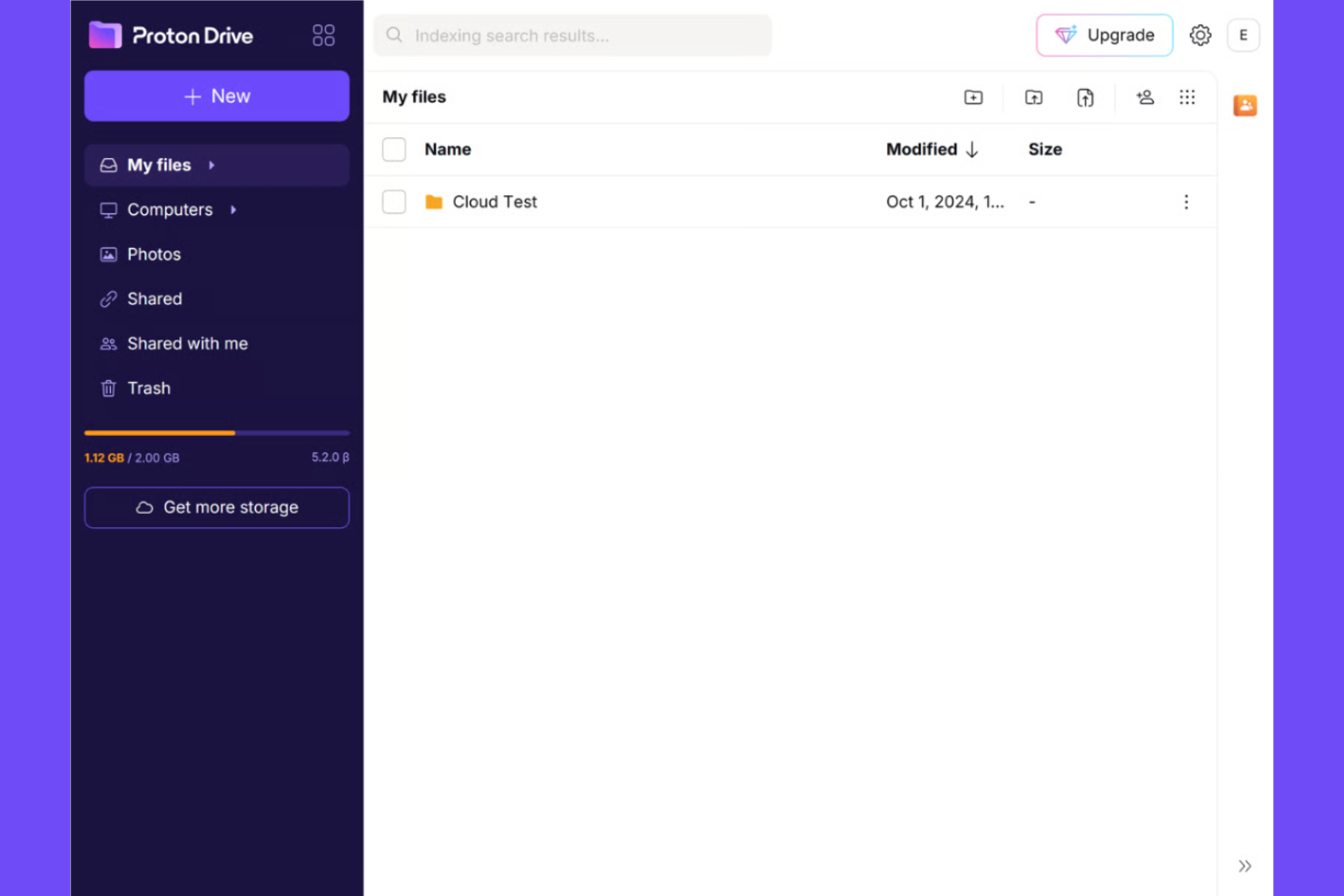Viewport: 1344px width, 896px height.
Task: Toggle the Modified sort direction
Action: pos(972,150)
